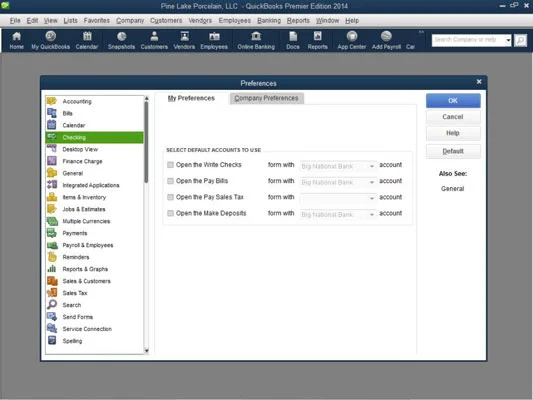Switch to My Preferences tab
This screenshot has width=533, height=400.
191,98
